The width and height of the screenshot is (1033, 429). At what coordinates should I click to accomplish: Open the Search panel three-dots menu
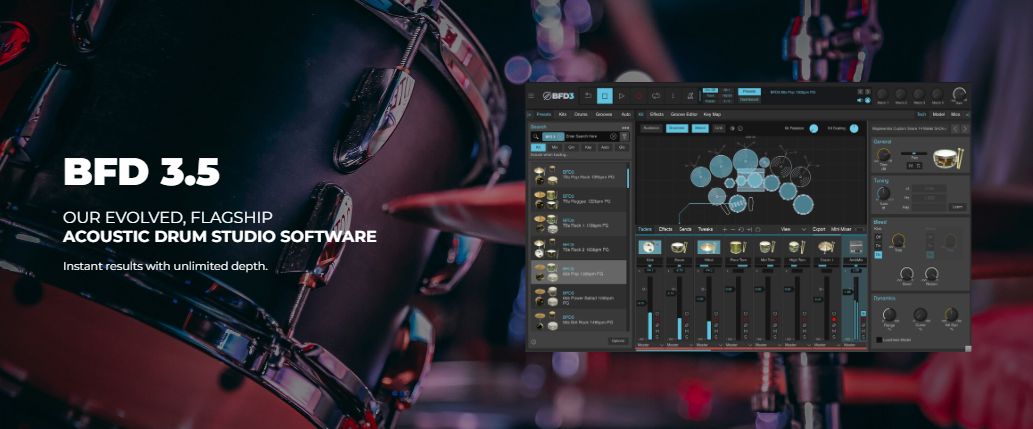coord(625,128)
